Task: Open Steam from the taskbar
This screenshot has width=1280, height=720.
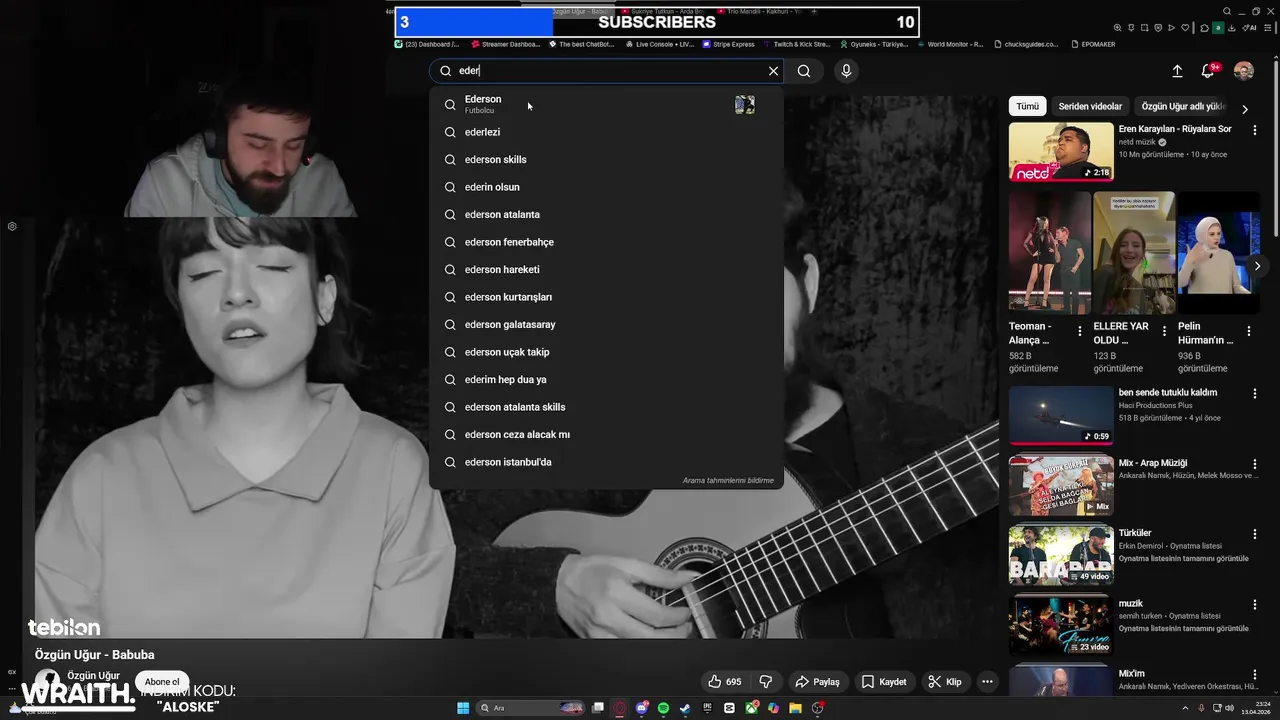Action: click(x=685, y=708)
